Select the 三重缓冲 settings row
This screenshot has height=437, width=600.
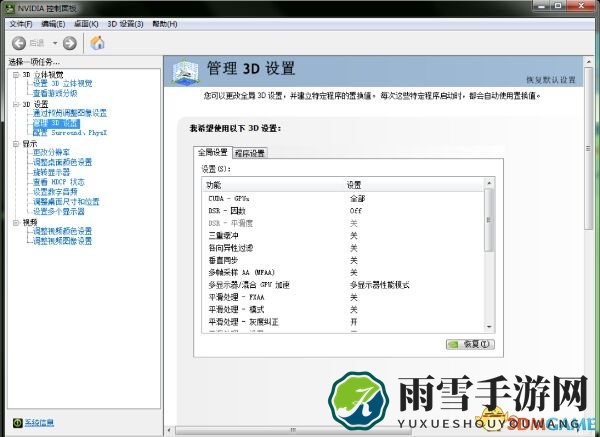tap(343, 235)
